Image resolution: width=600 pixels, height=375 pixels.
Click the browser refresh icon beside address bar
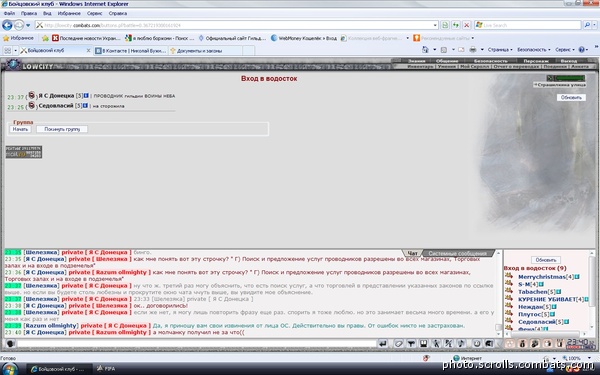(x=455, y=25)
